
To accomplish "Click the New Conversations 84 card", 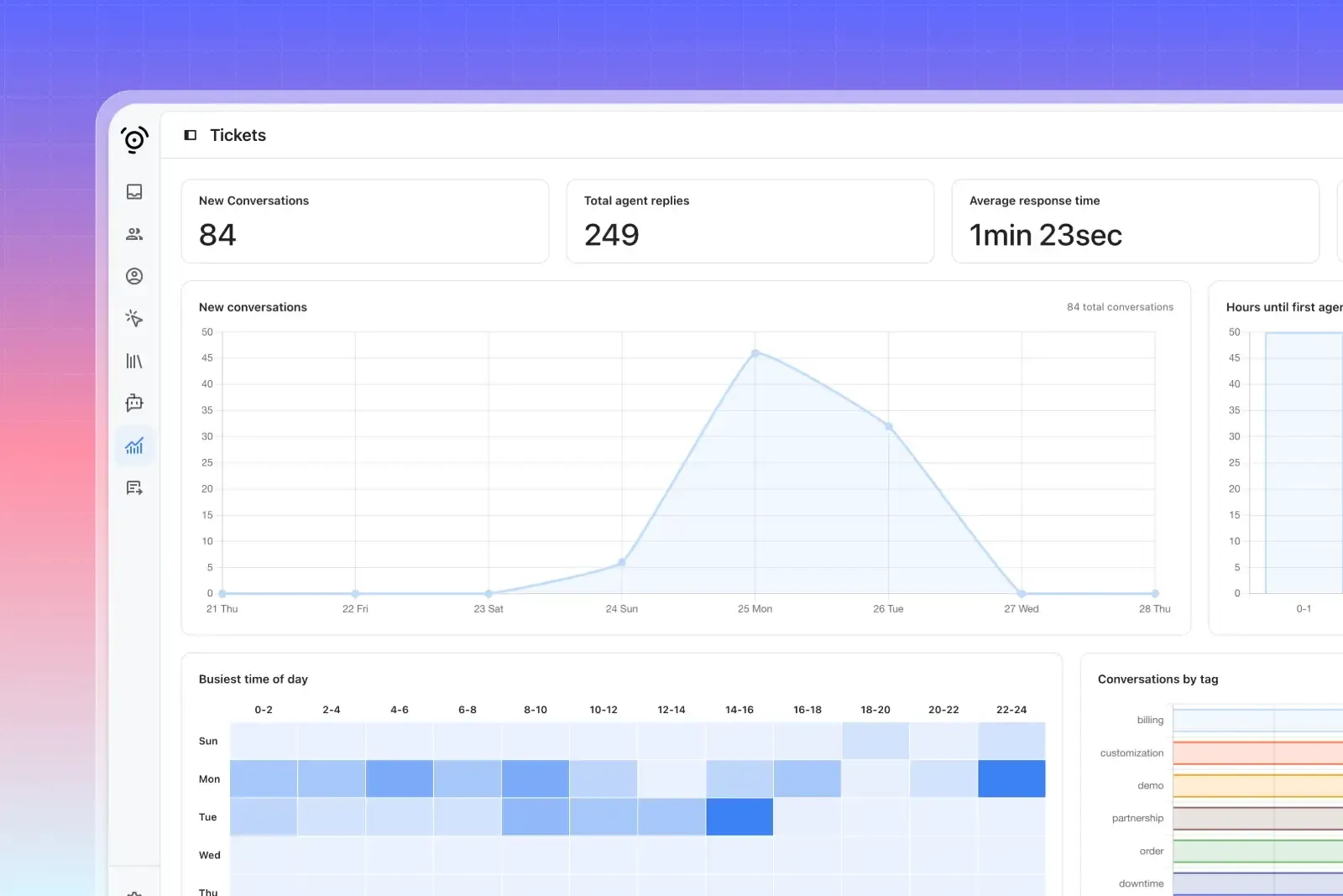I will [365, 221].
